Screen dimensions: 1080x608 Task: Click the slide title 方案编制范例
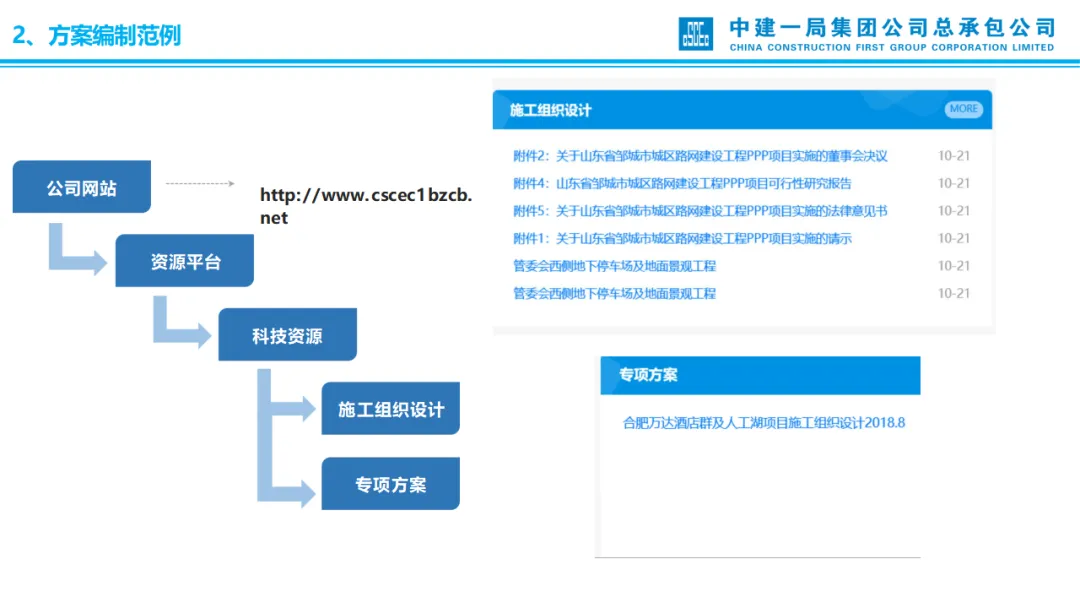pos(96,35)
